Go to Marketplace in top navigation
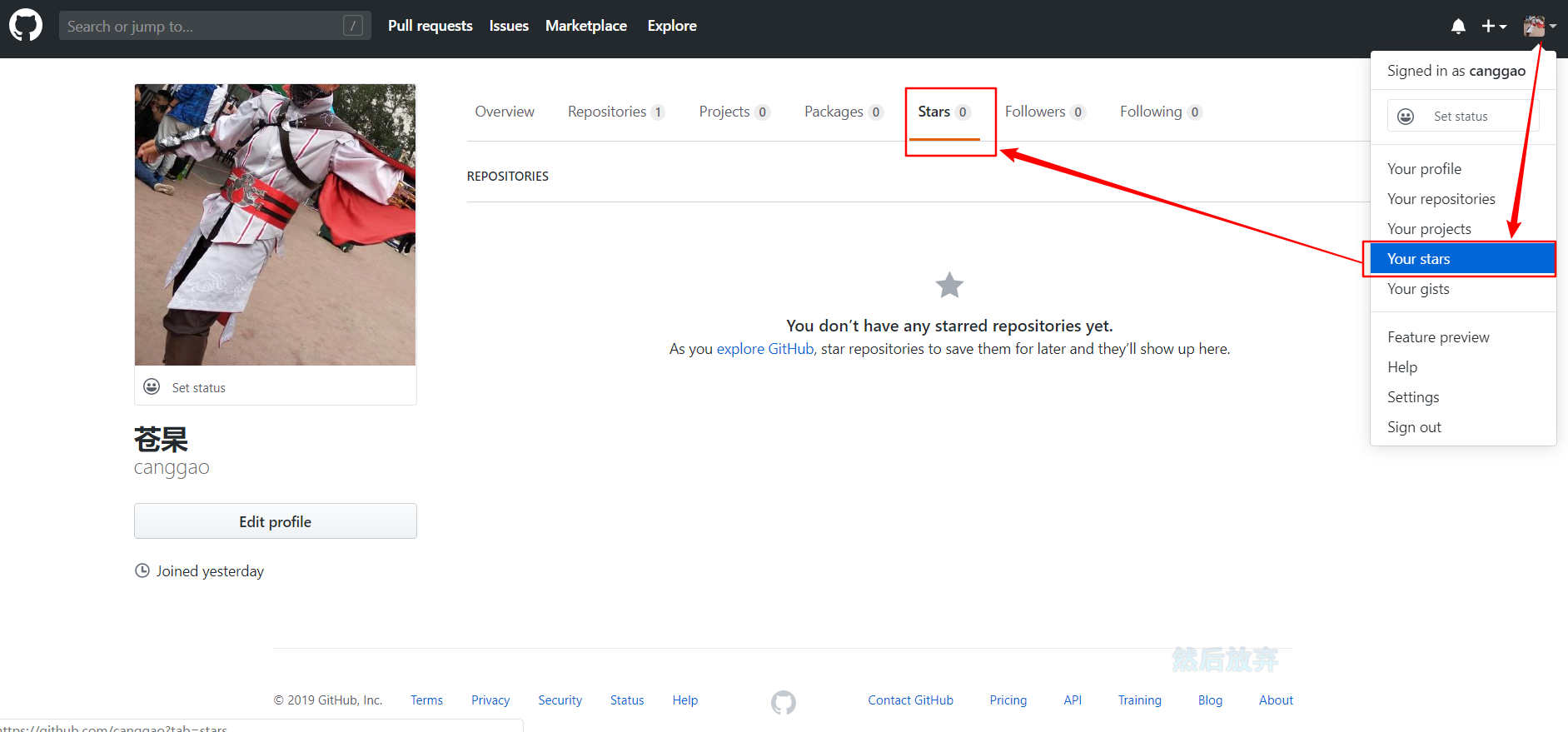Image resolution: width=1568 pixels, height=732 pixels. pyautogui.click(x=586, y=26)
